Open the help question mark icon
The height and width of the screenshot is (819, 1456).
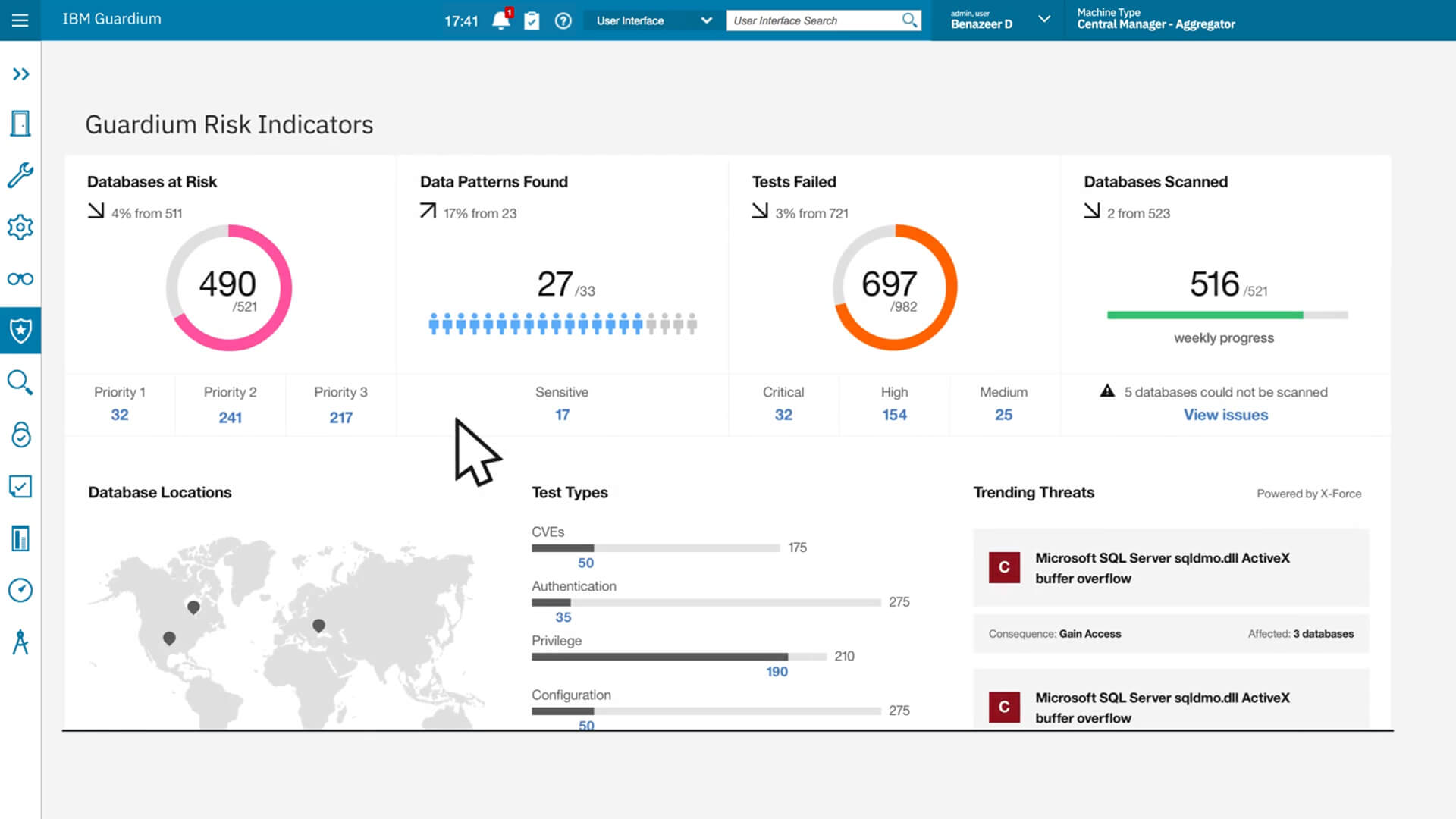563,20
